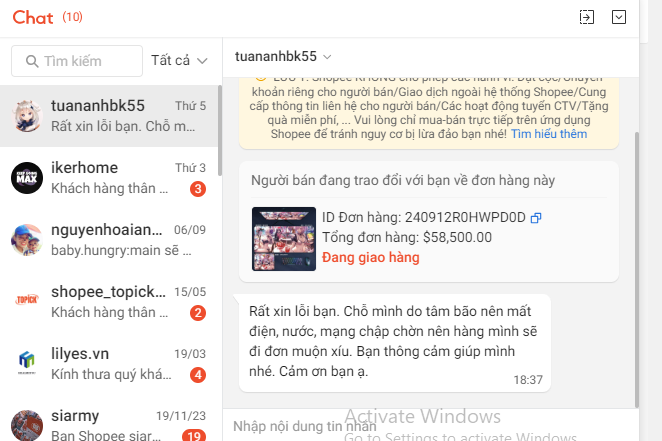The width and height of the screenshot is (662, 441).
Task: Click the conversation list scrollbar
Action: click(220, 131)
